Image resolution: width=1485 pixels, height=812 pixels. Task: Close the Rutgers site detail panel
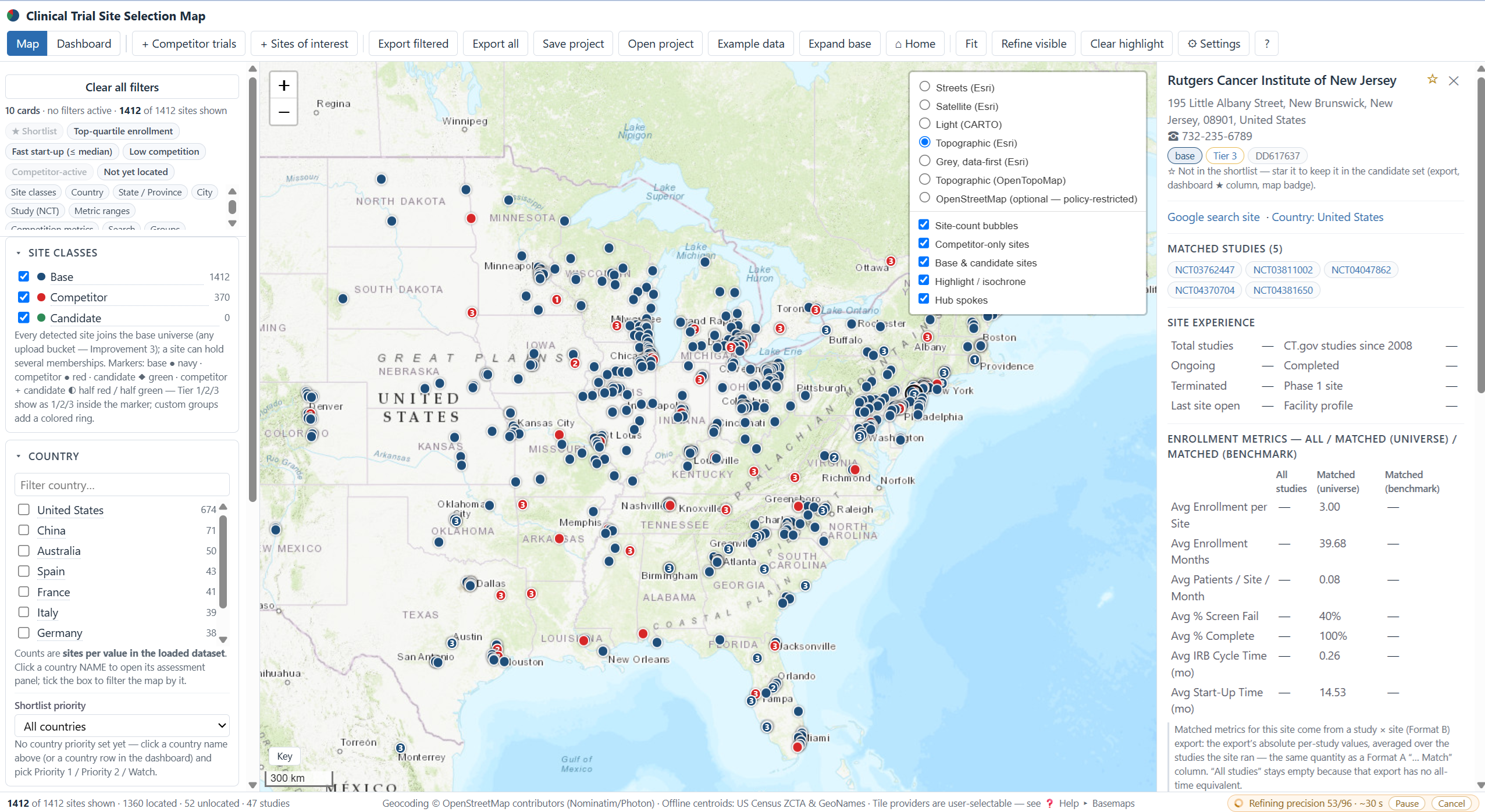point(1454,81)
